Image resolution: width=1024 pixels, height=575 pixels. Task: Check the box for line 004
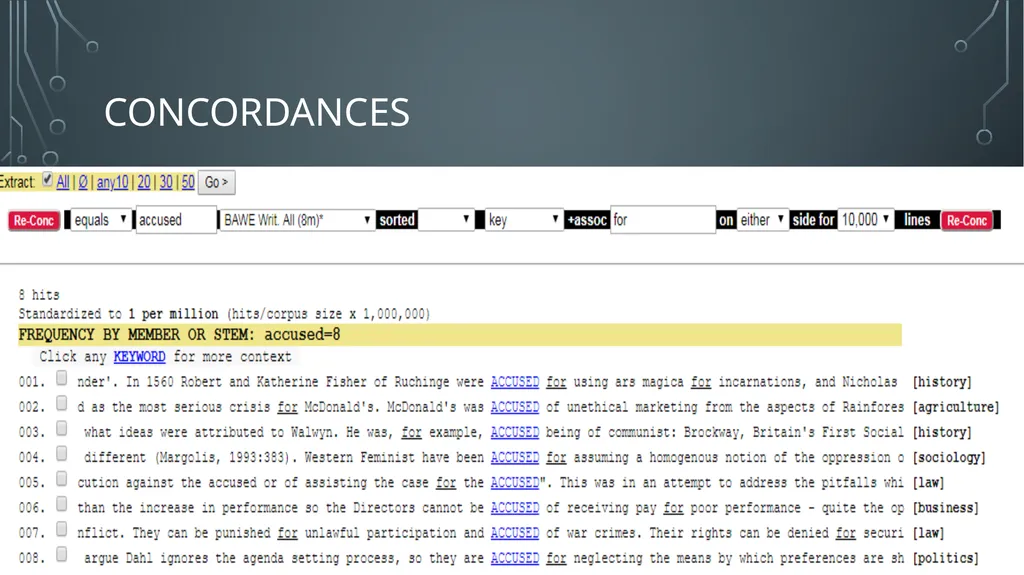pyautogui.click(x=61, y=453)
